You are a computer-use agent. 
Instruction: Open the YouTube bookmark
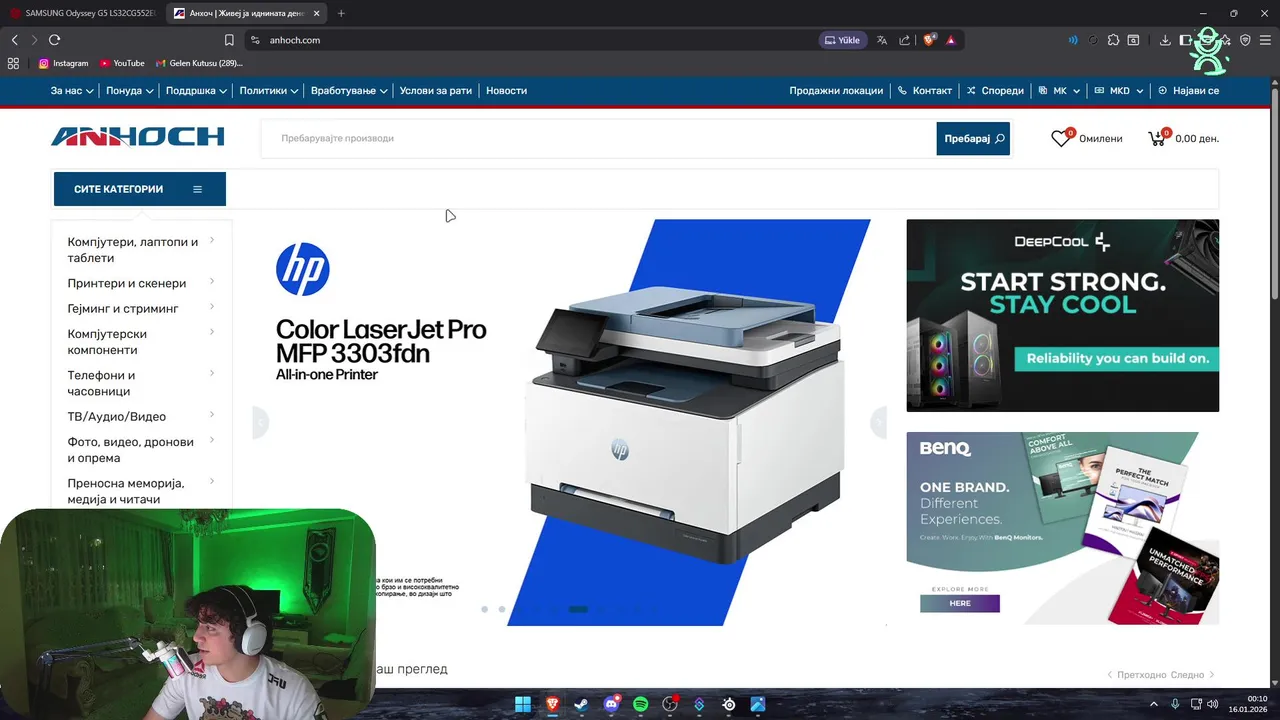point(123,63)
